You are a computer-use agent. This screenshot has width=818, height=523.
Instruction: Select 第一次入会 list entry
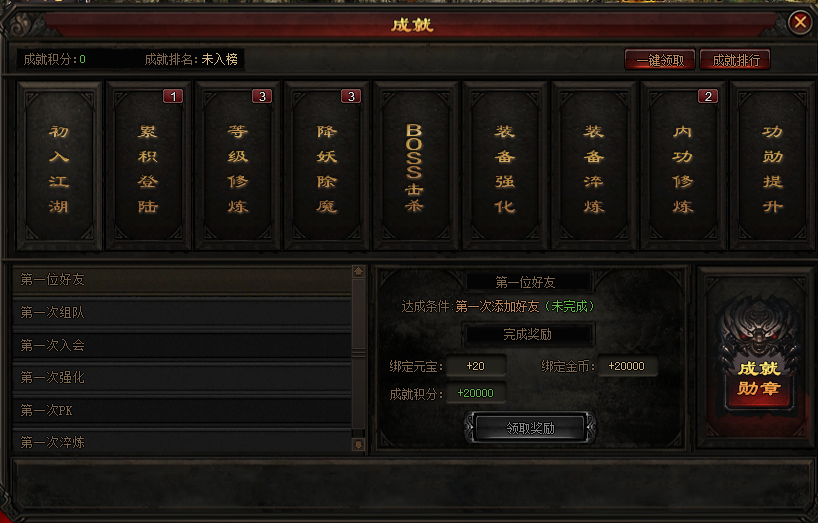pyautogui.click(x=182, y=345)
